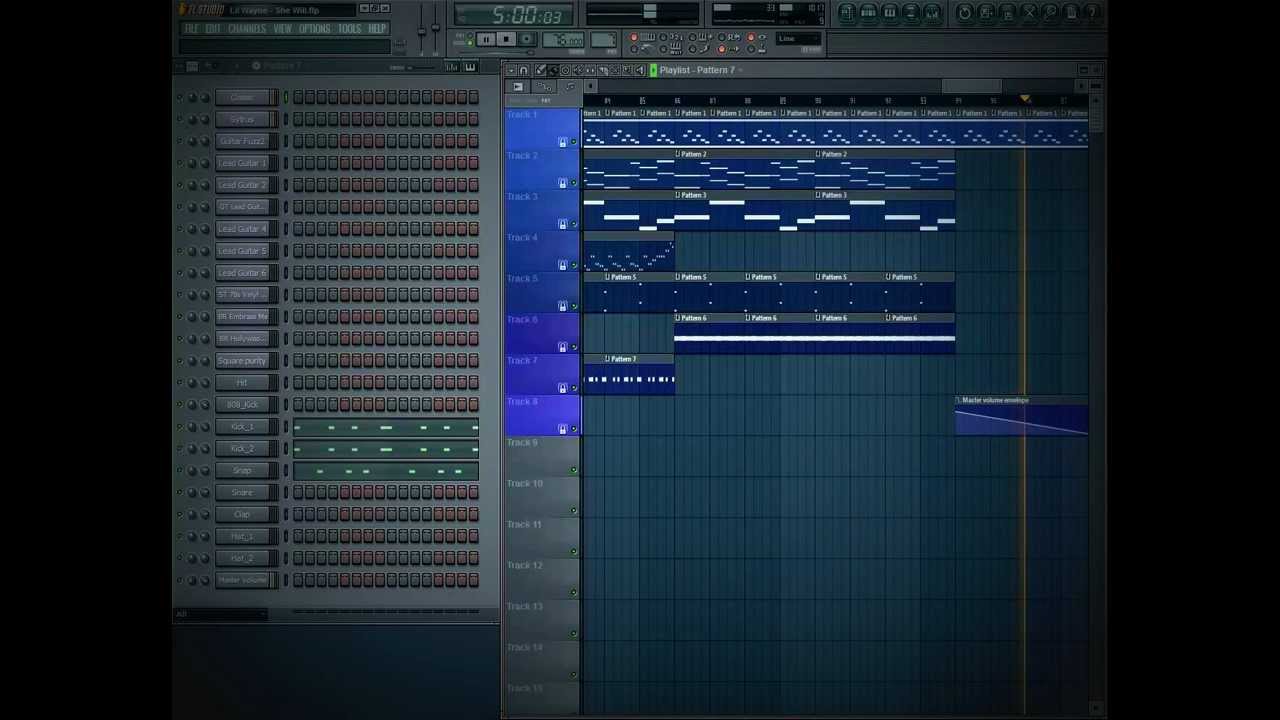This screenshot has width=1280, height=720.
Task: Select the Zoom tool in Playlist toolbar
Action: pos(627,70)
